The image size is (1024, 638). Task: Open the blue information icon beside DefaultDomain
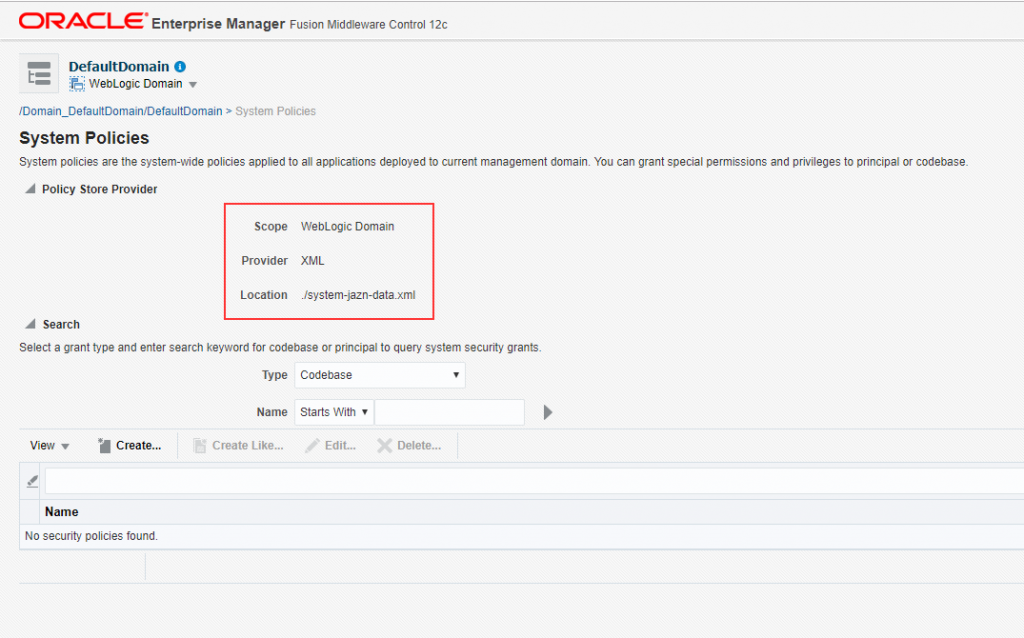click(180, 67)
